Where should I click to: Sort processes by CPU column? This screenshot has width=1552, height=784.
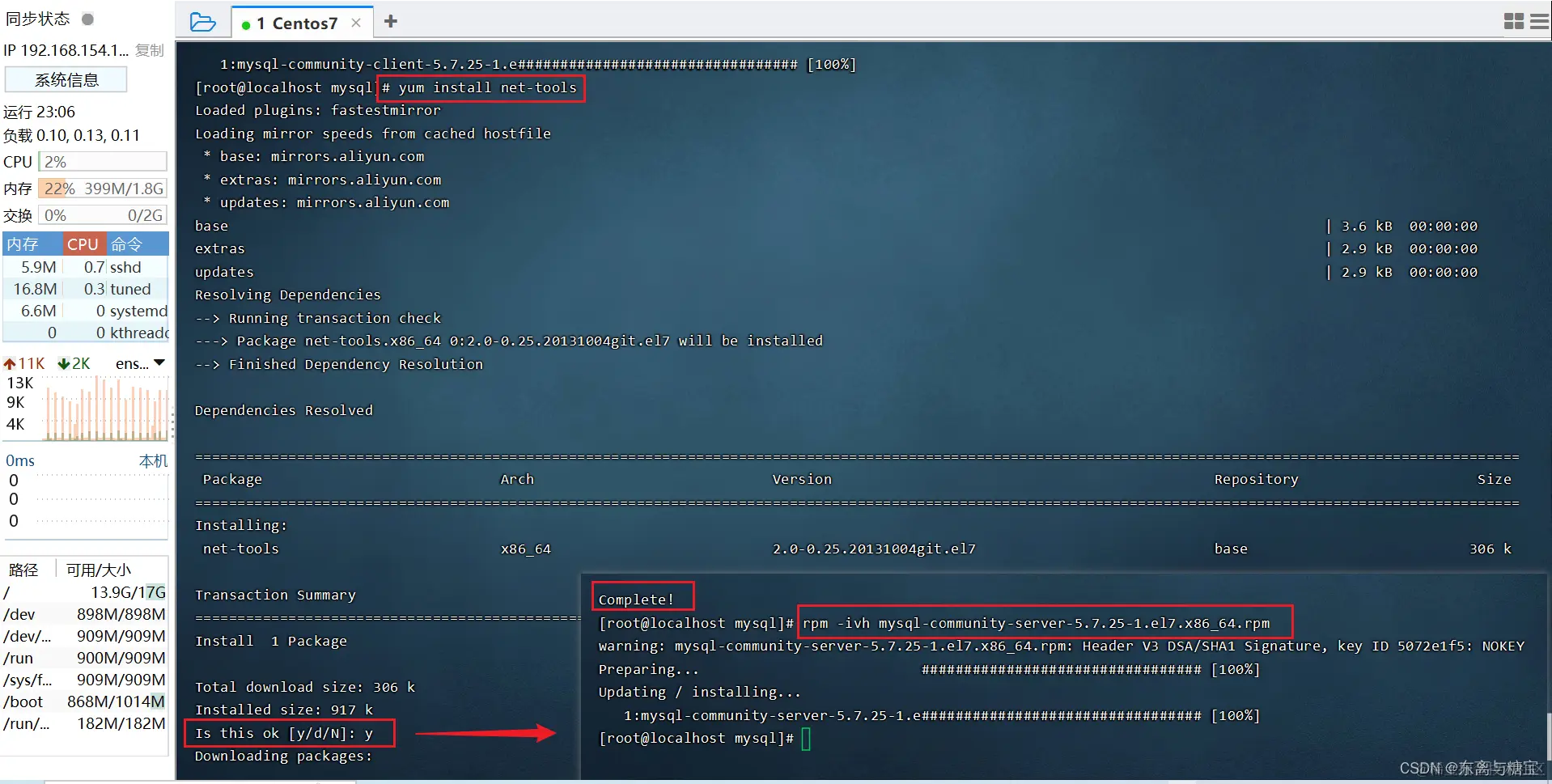[84, 244]
